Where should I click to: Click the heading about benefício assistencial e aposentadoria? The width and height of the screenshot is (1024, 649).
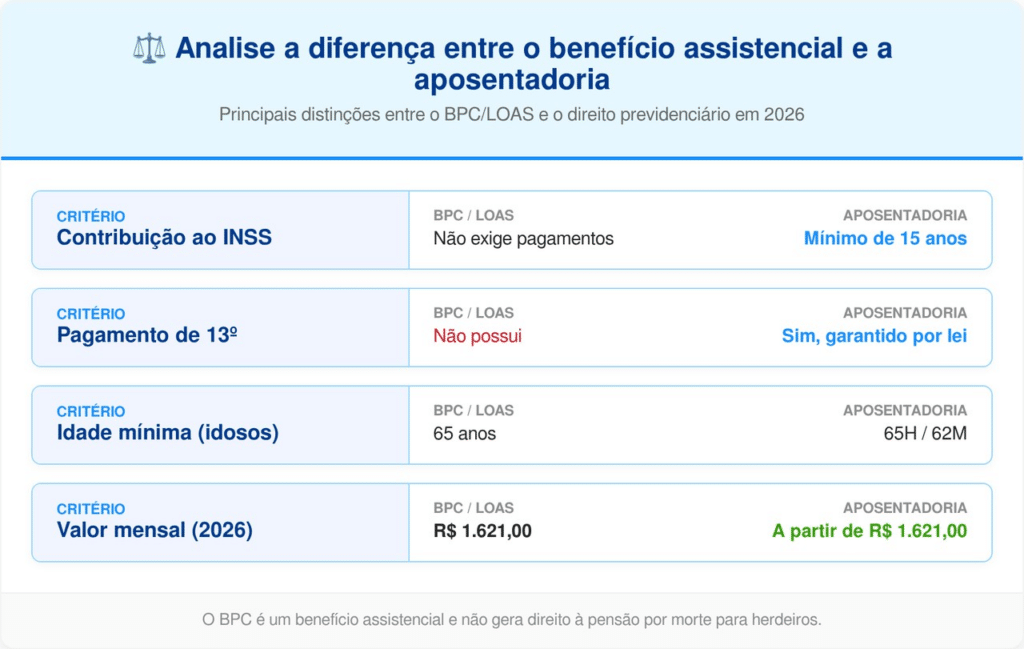pyautogui.click(x=532, y=63)
